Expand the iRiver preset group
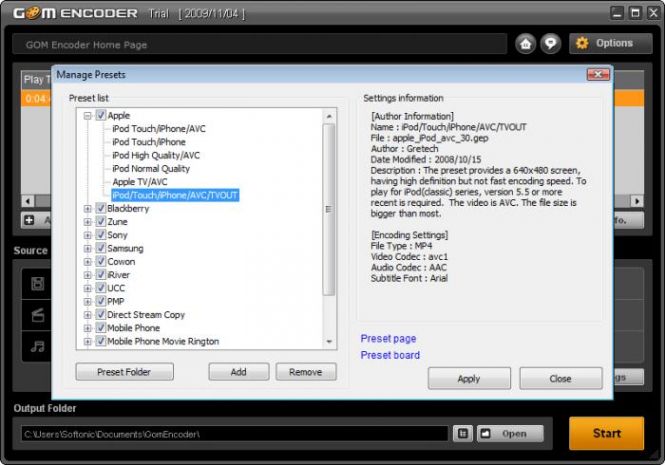Image resolution: width=665 pixels, height=465 pixels. point(88,275)
